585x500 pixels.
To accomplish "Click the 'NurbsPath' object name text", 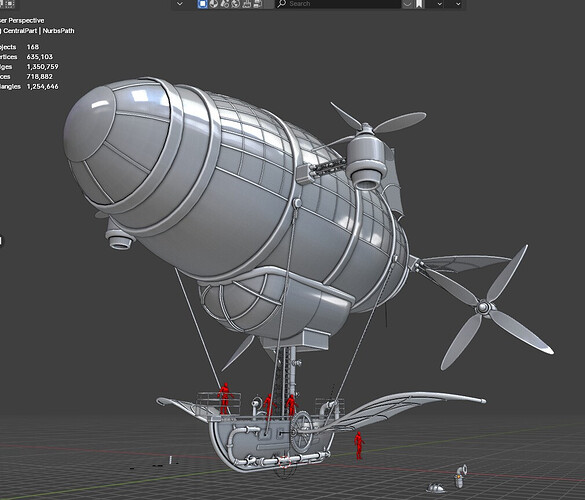I will (59, 31).
